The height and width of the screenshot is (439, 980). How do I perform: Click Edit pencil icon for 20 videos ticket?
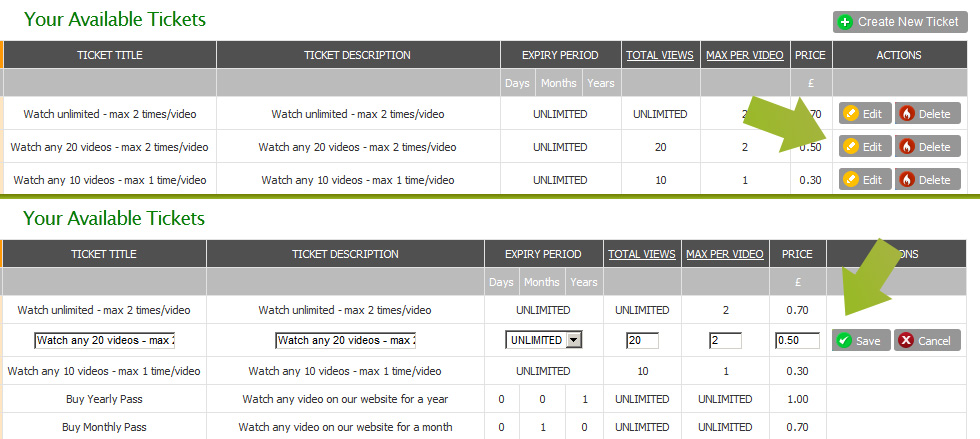pyautogui.click(x=851, y=147)
